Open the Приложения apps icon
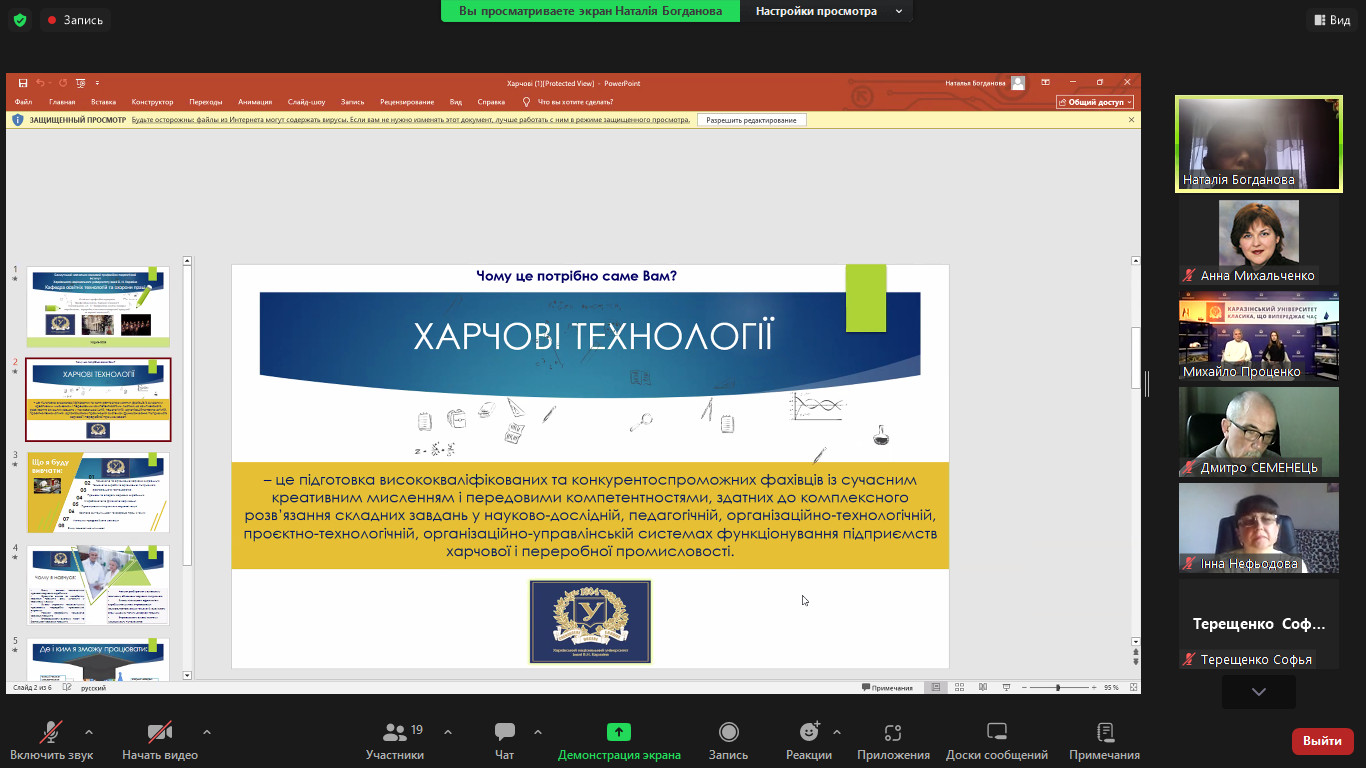 point(893,733)
